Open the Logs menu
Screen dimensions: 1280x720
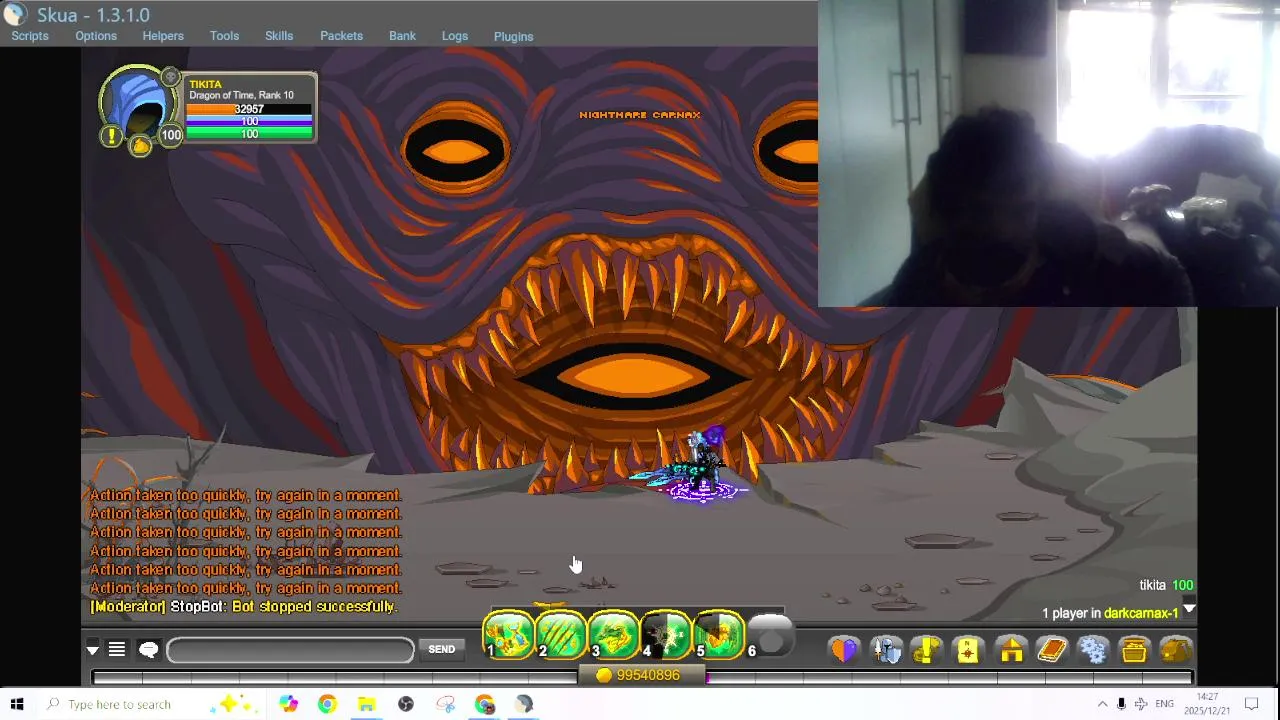(455, 36)
